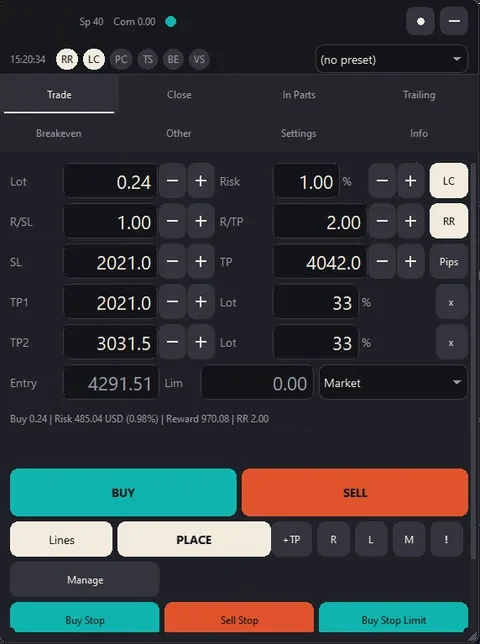
Task: Decrease the R/SL value with minus
Action: click(x=172, y=221)
